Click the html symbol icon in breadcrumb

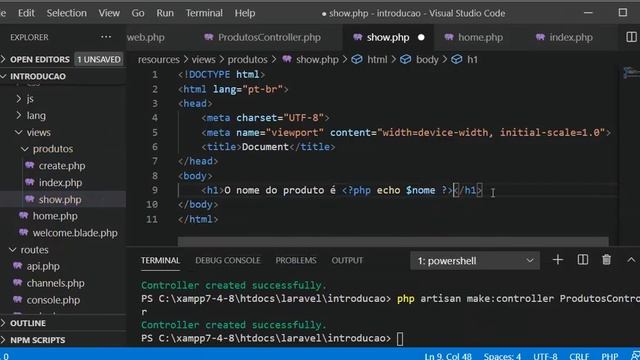point(357,59)
